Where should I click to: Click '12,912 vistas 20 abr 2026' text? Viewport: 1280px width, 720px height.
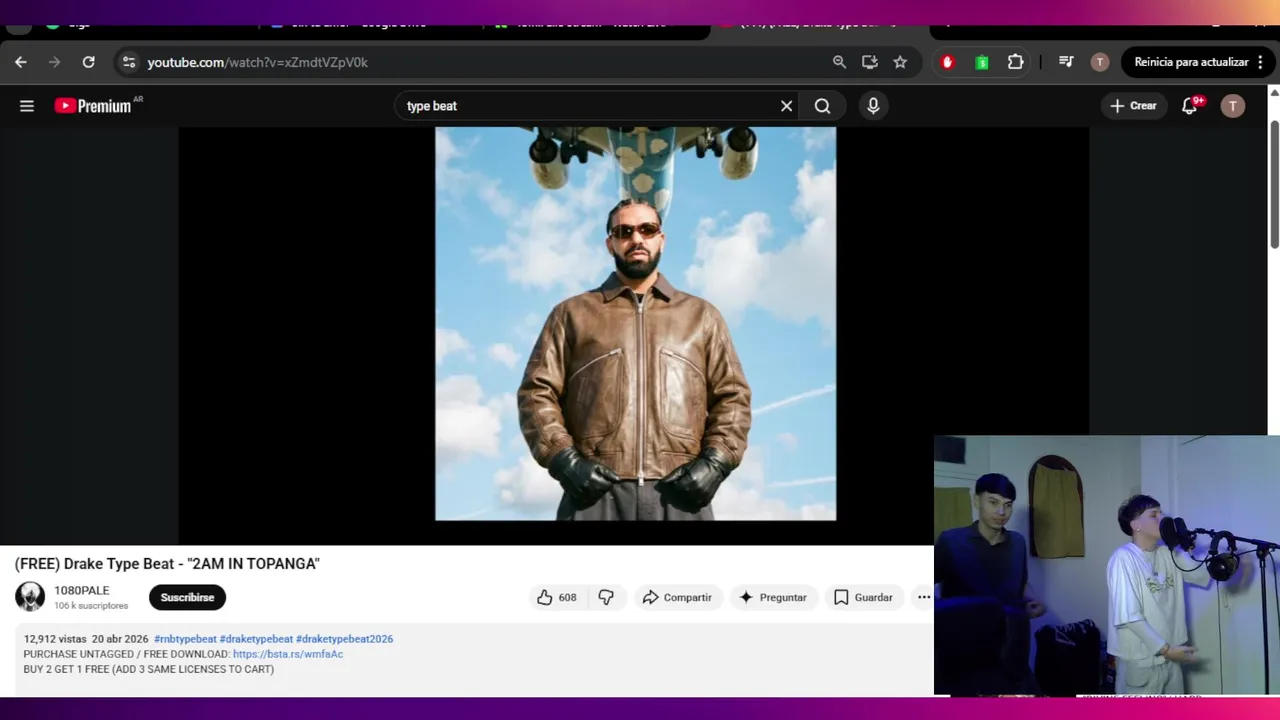coord(86,639)
